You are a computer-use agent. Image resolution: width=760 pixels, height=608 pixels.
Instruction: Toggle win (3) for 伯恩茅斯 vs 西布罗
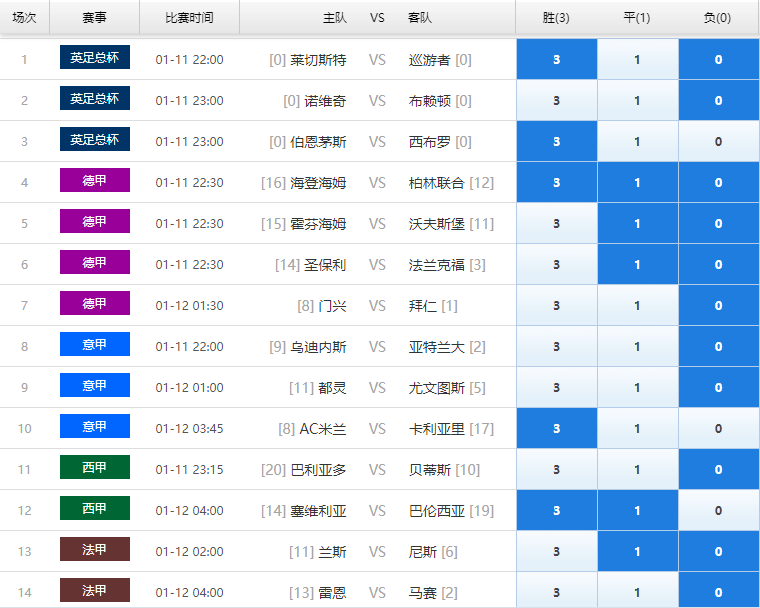556,141
